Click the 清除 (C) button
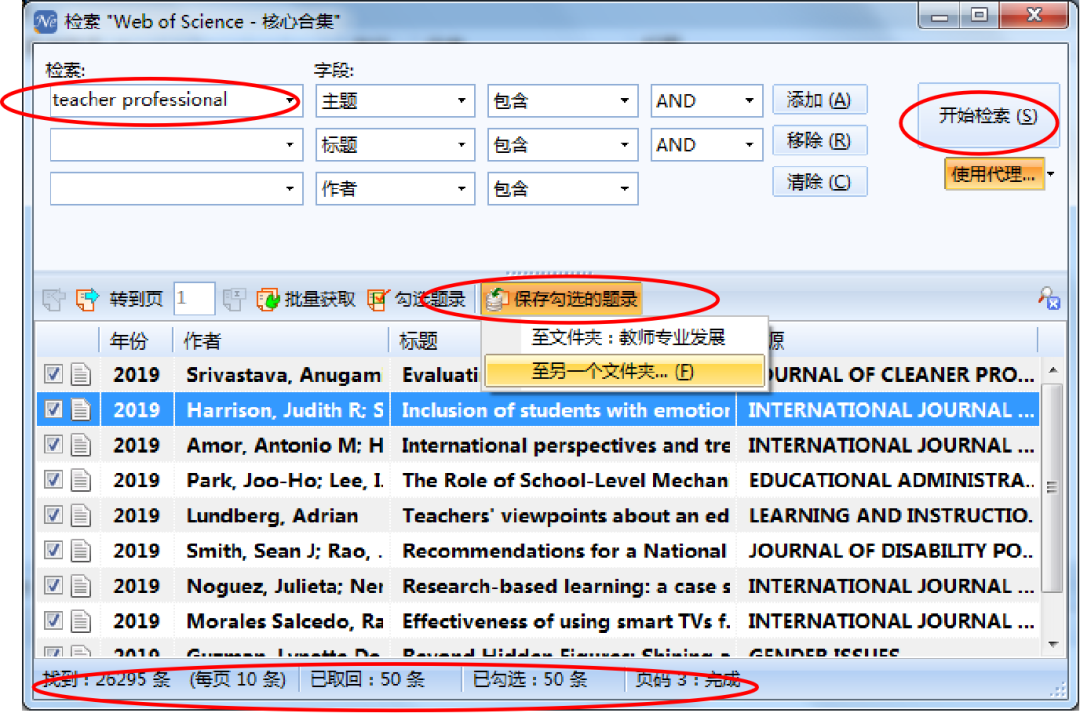This screenshot has width=1080, height=713. click(819, 183)
